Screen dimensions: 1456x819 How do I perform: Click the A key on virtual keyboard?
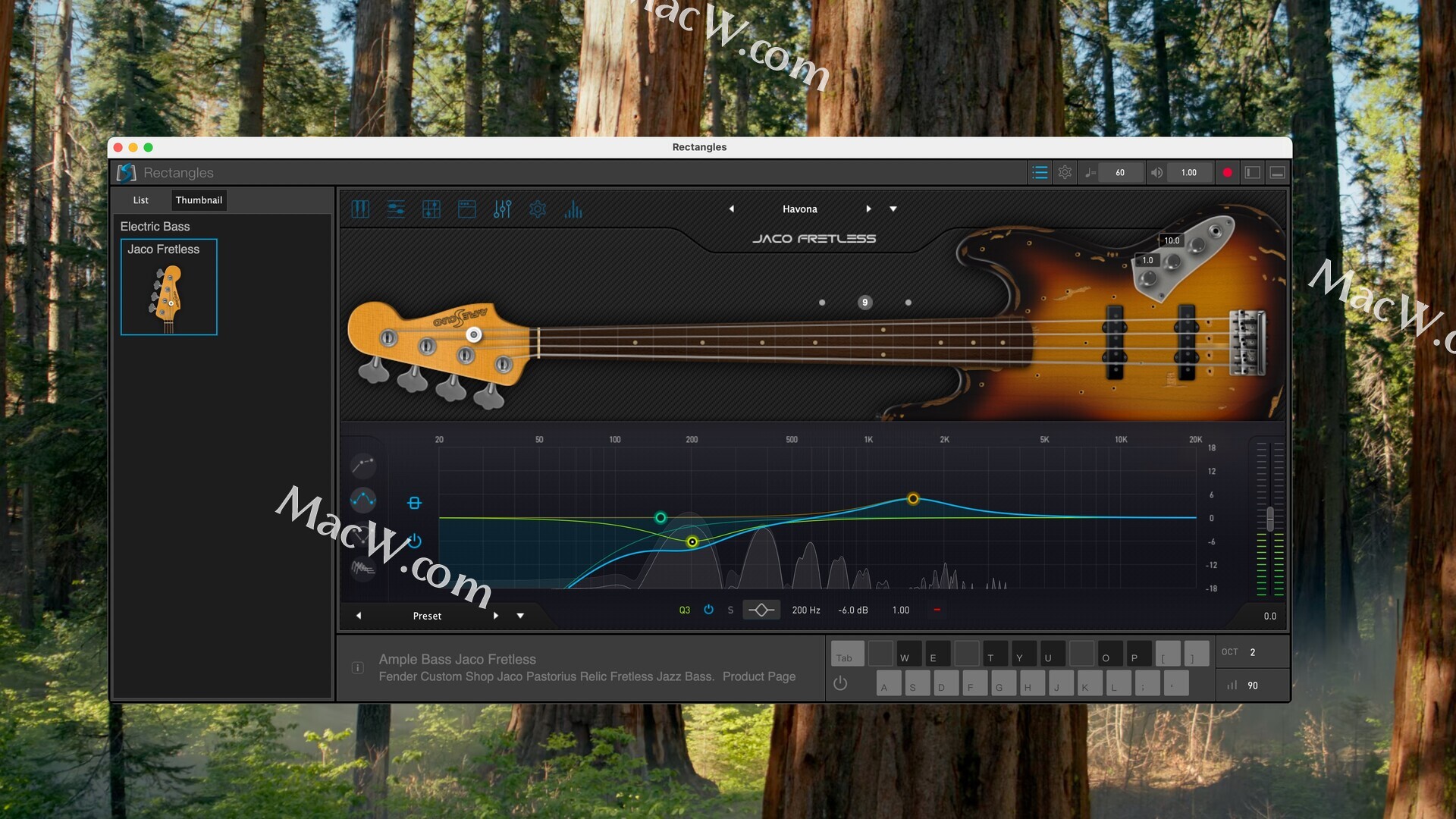(x=889, y=683)
